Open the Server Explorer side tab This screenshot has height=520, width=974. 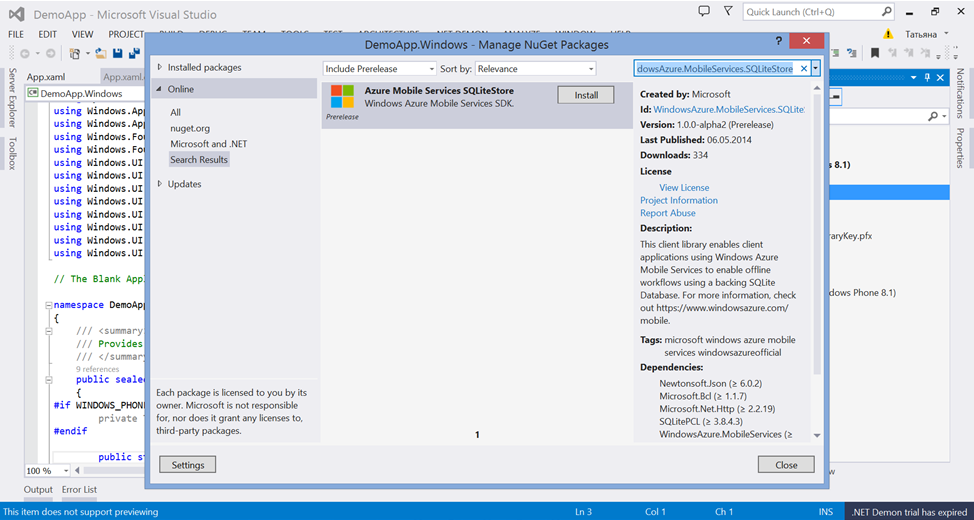12,98
